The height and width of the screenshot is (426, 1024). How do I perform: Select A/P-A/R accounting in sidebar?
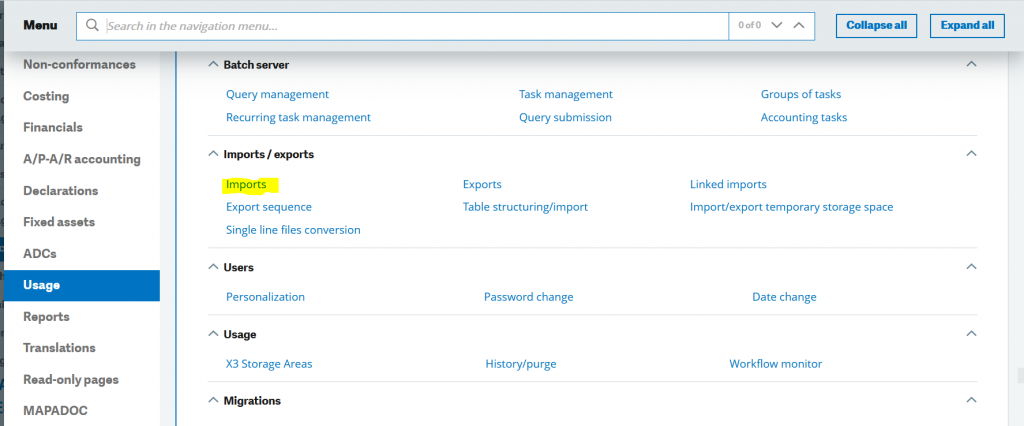[x=82, y=159]
